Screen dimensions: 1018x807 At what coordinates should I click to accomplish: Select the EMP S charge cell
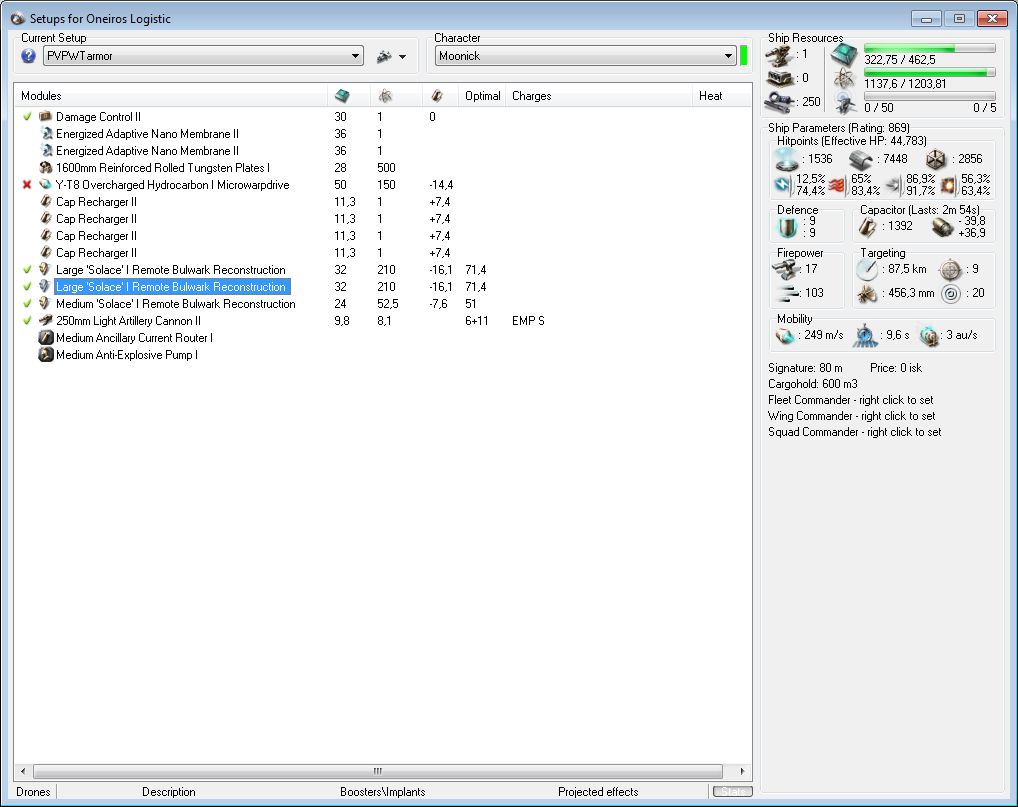pos(528,321)
